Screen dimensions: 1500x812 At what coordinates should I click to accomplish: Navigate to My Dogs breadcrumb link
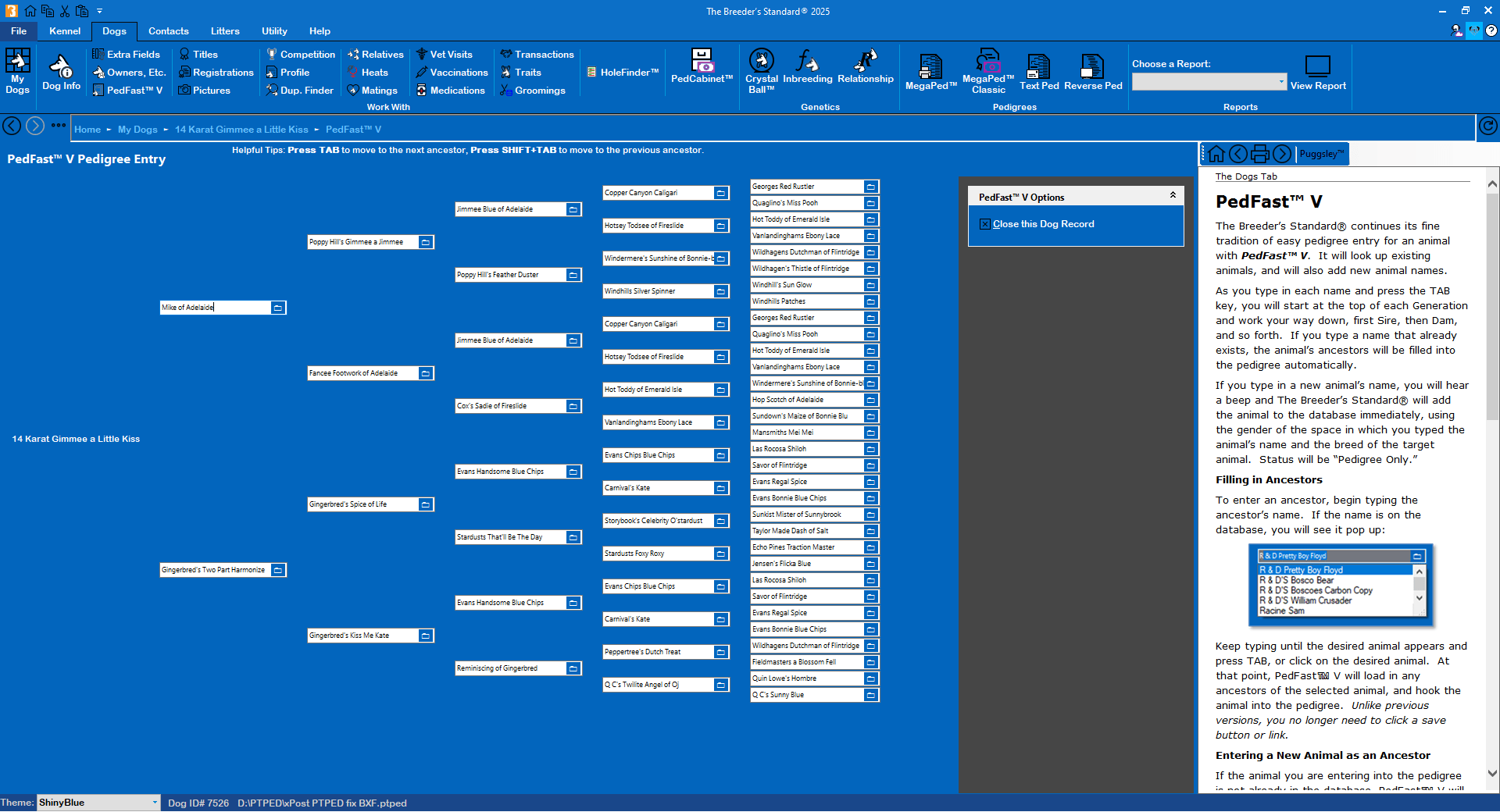pyautogui.click(x=137, y=129)
